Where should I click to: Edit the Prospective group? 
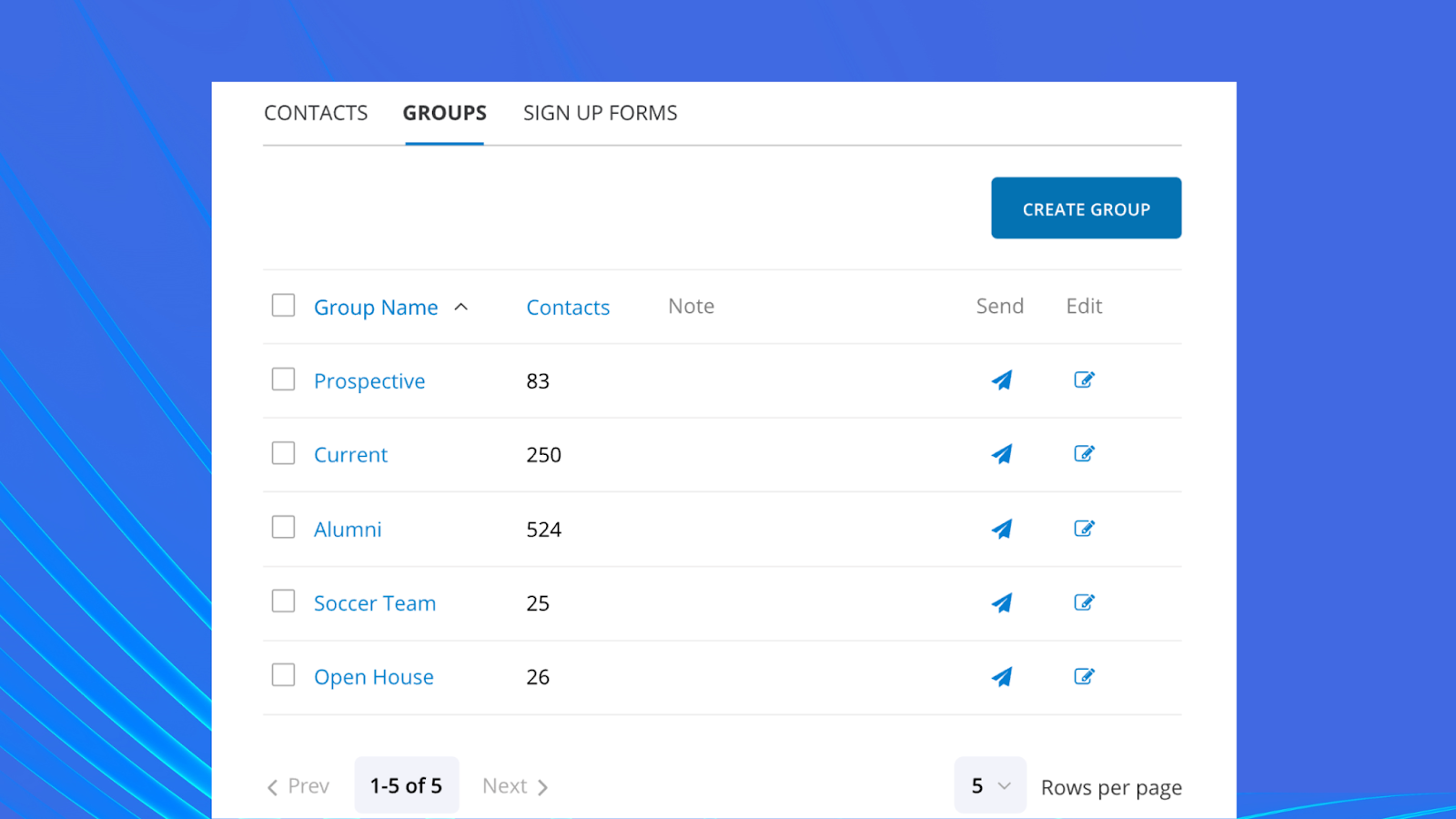pos(1084,379)
